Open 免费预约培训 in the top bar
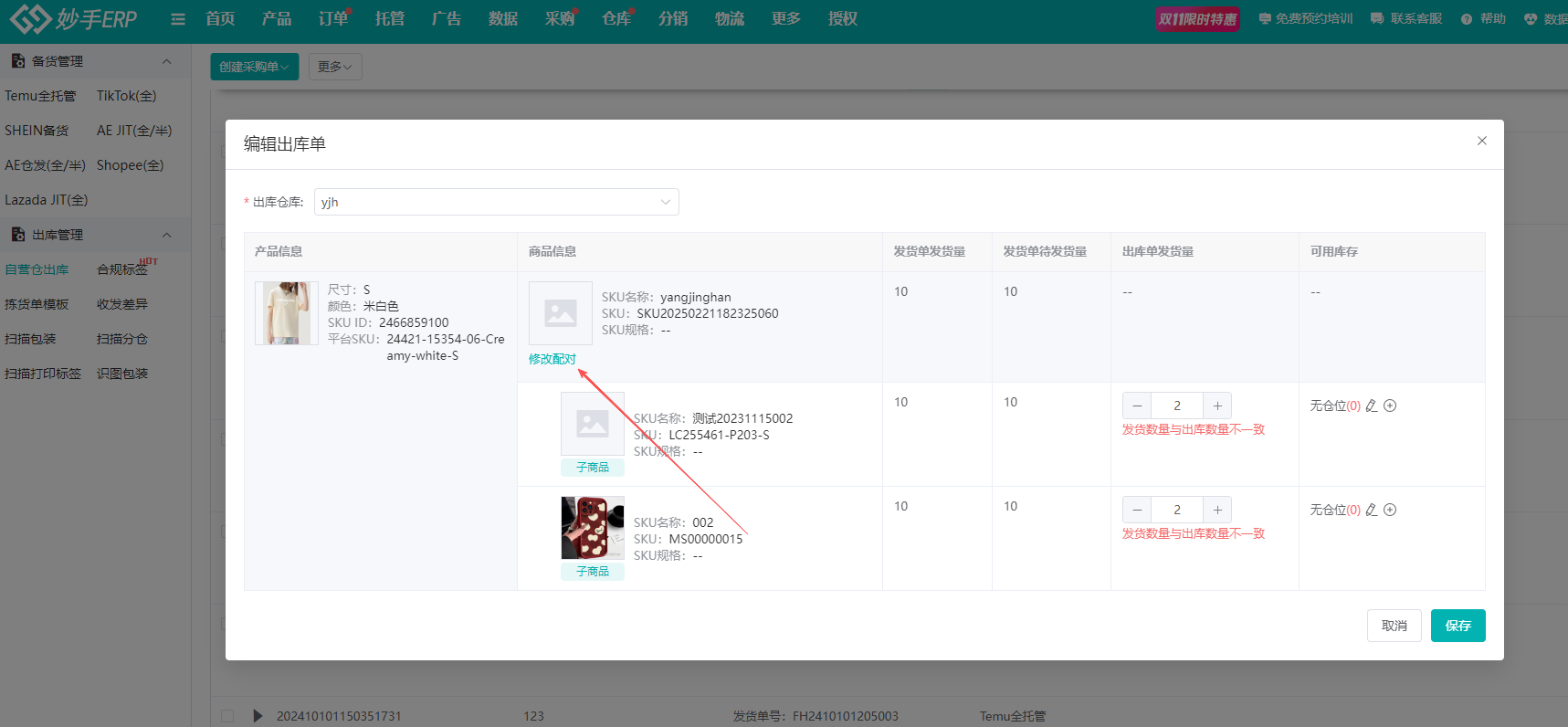This screenshot has height=727, width=1568. click(x=1306, y=18)
